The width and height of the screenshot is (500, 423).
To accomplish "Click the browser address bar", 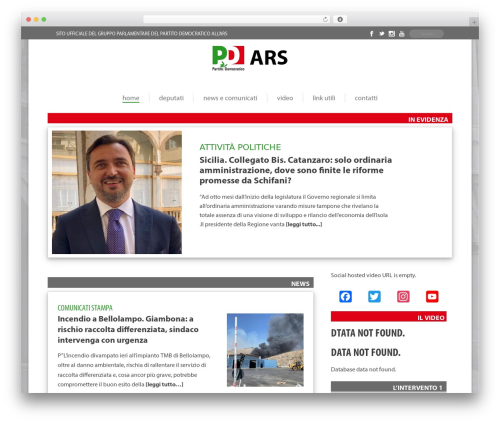I will pyautogui.click(x=237, y=19).
